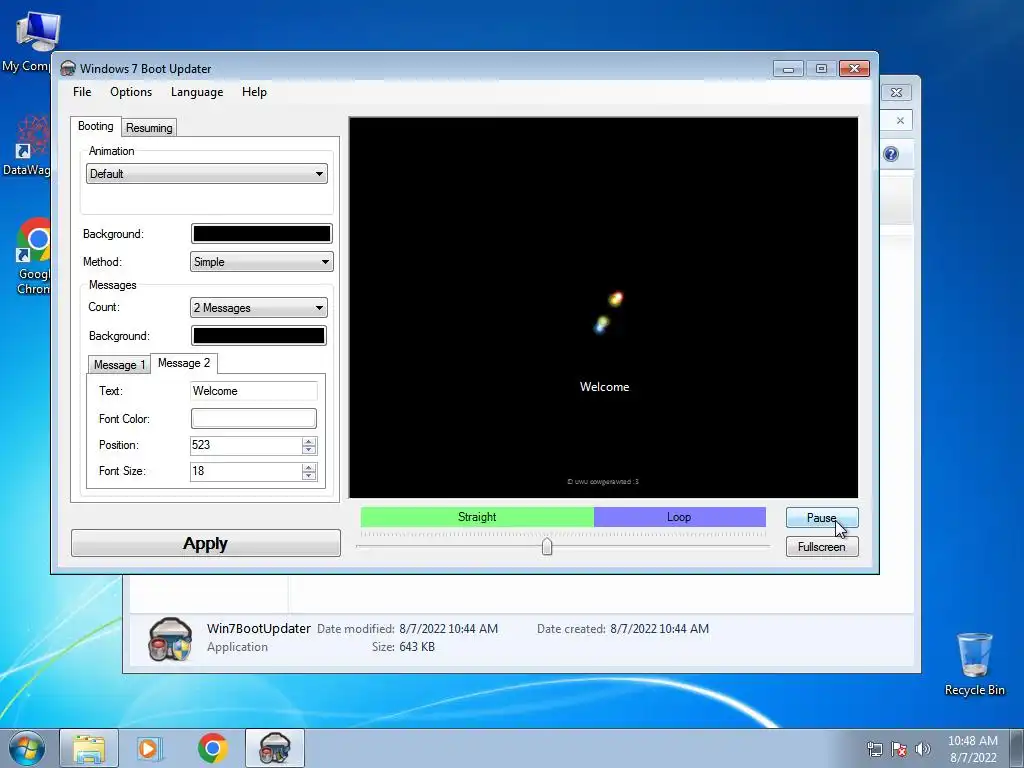Click the Show desktop button
1024x768 pixels.
click(x=1017, y=748)
